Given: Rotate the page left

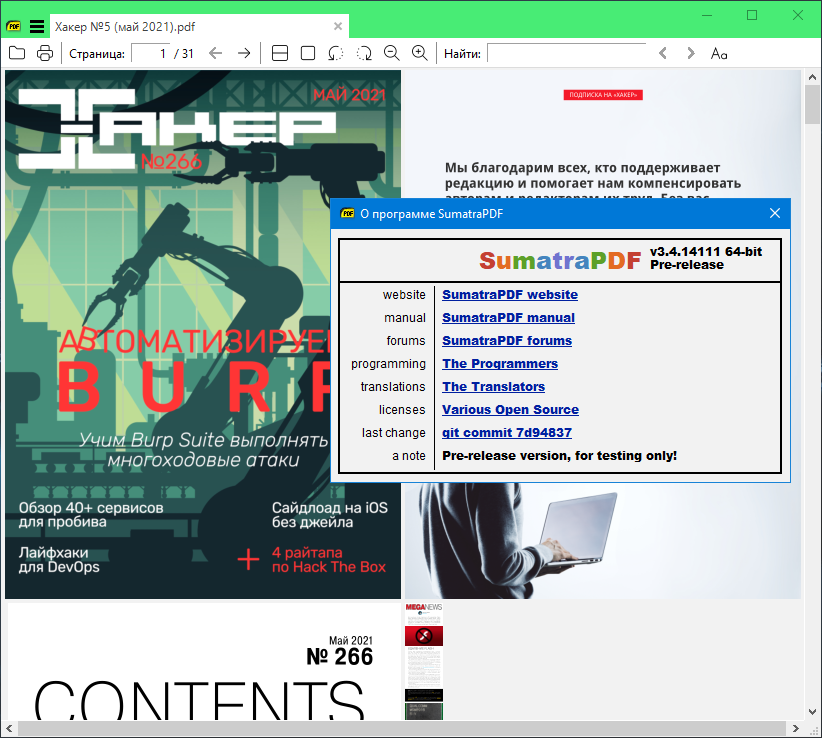Looking at the screenshot, I should tap(336, 53).
